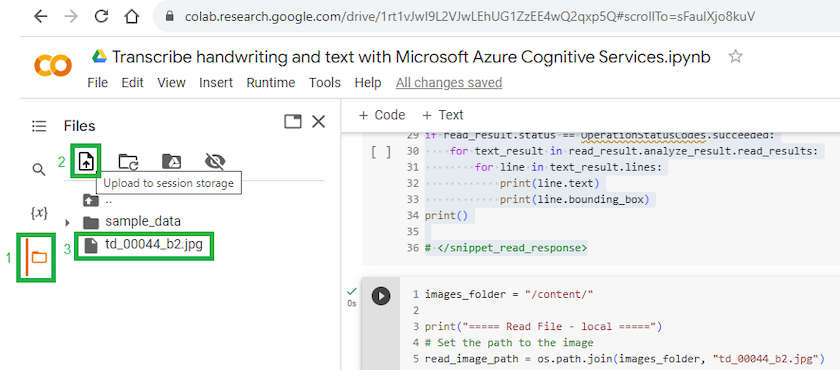
Task: Open find and replace search icon
Action: 39,170
